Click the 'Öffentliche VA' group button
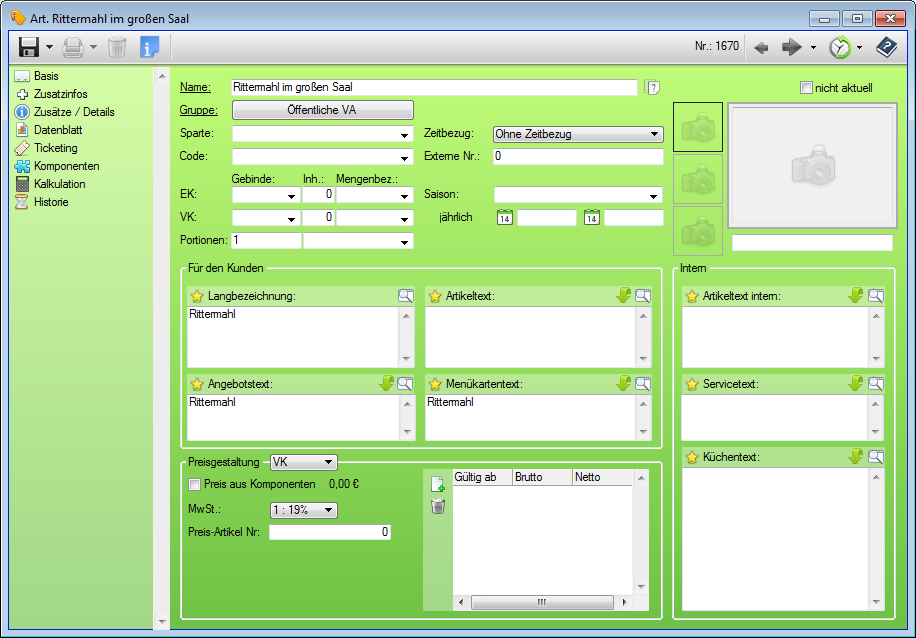This screenshot has width=916, height=638. coord(322,110)
